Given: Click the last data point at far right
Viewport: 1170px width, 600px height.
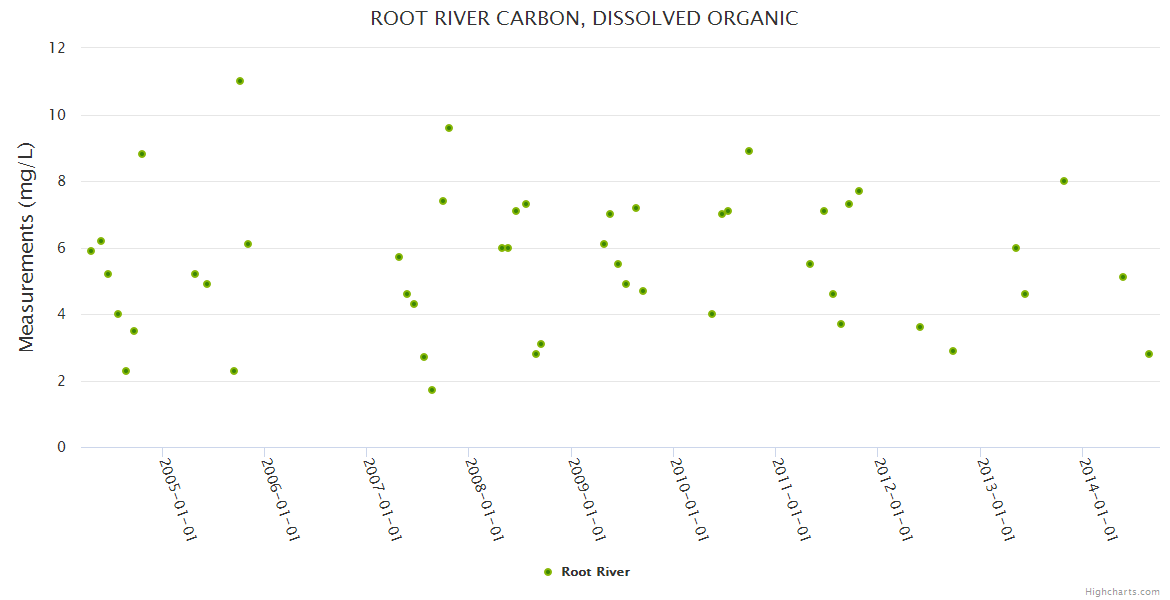Looking at the screenshot, I should (1149, 354).
